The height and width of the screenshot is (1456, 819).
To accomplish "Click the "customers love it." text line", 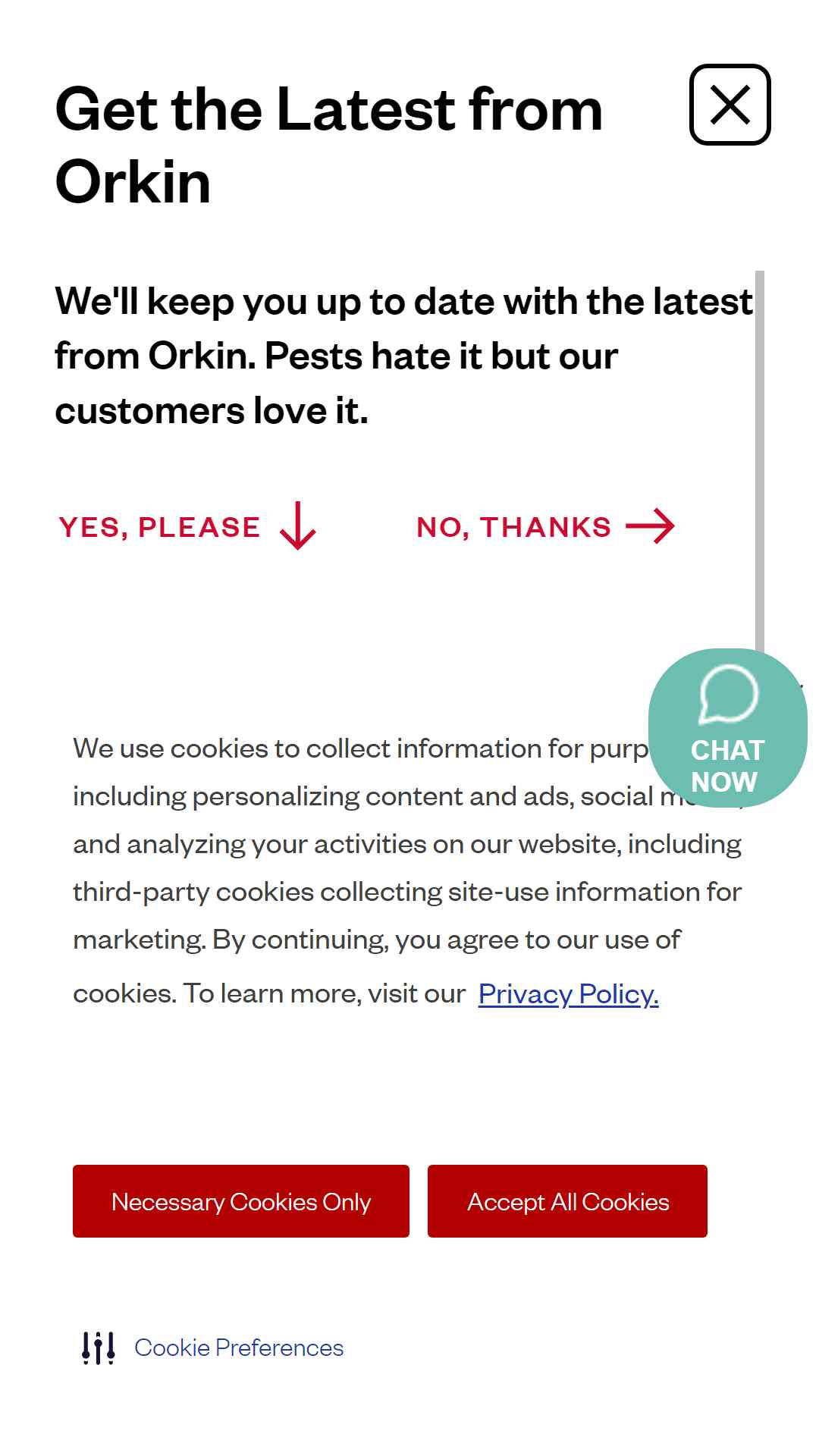I will tap(212, 411).
